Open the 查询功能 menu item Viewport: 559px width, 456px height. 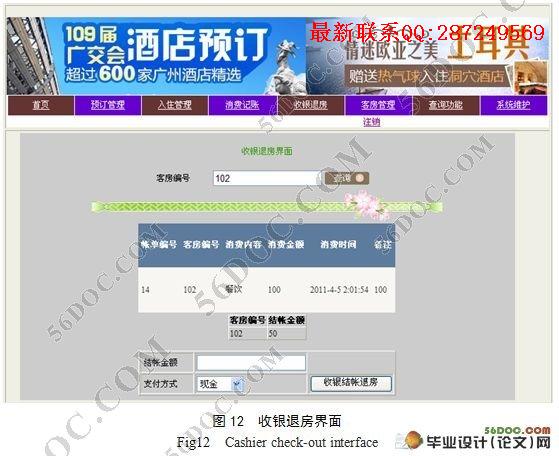[x=446, y=105]
